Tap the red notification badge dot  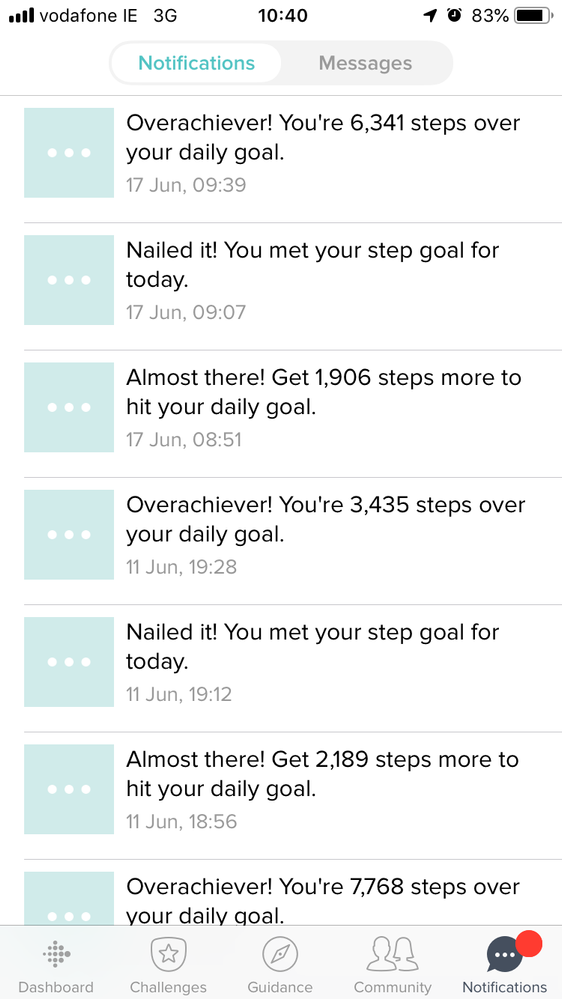[x=529, y=944]
